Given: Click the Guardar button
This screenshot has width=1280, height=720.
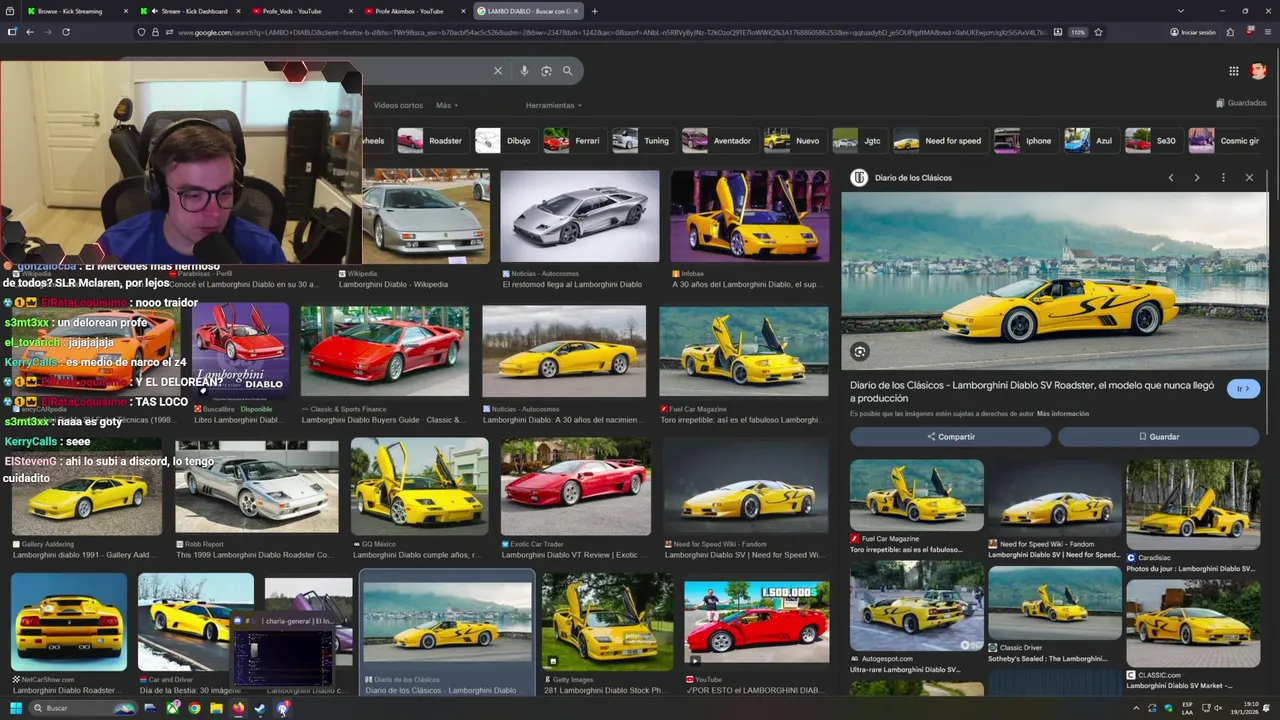Looking at the screenshot, I should point(1159,437).
